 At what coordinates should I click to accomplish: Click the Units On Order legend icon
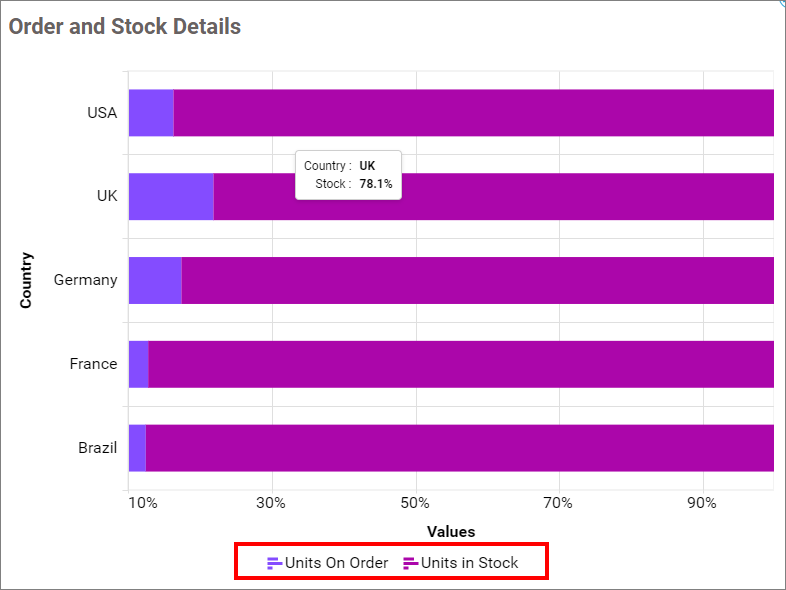(x=275, y=563)
